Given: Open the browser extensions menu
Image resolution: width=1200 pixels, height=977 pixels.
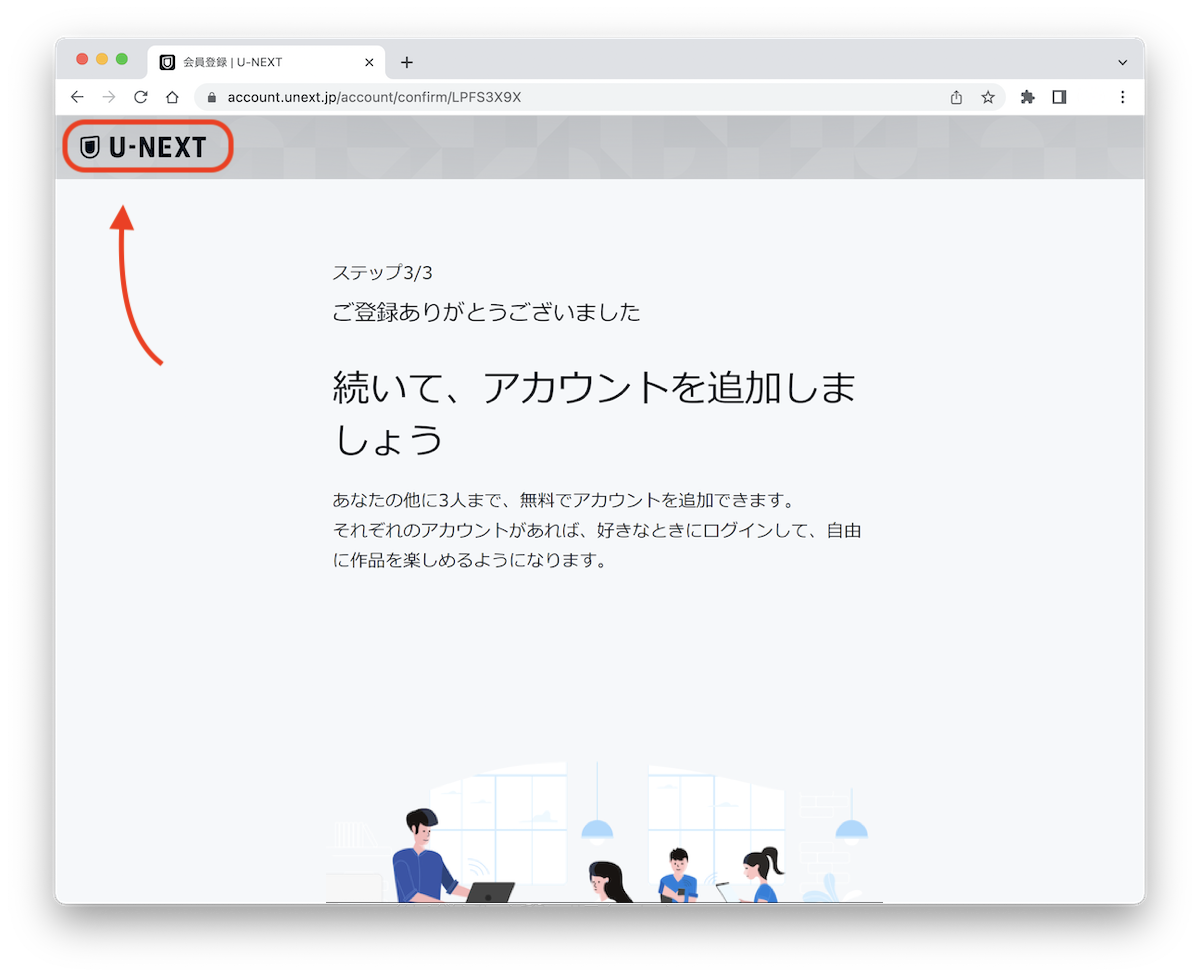Looking at the screenshot, I should click(x=1027, y=97).
